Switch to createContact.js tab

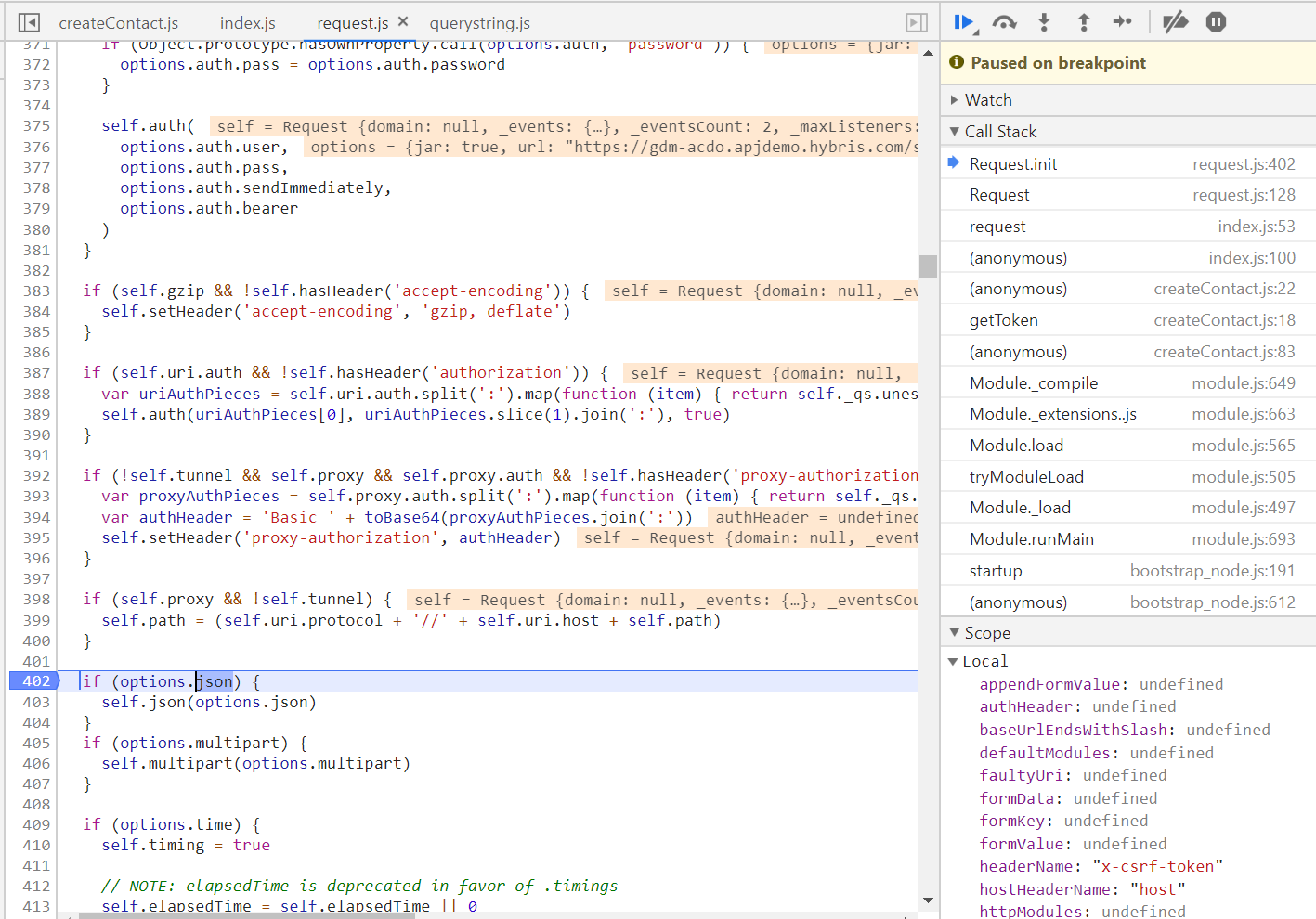[119, 23]
